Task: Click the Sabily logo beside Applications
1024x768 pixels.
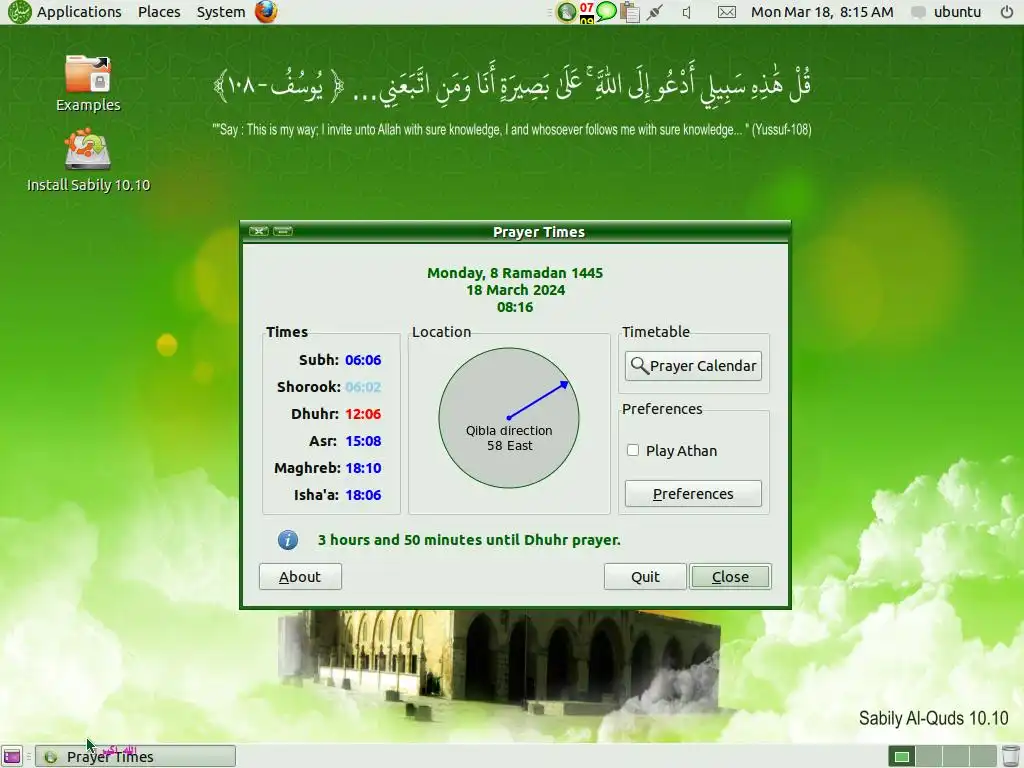Action: (x=20, y=12)
